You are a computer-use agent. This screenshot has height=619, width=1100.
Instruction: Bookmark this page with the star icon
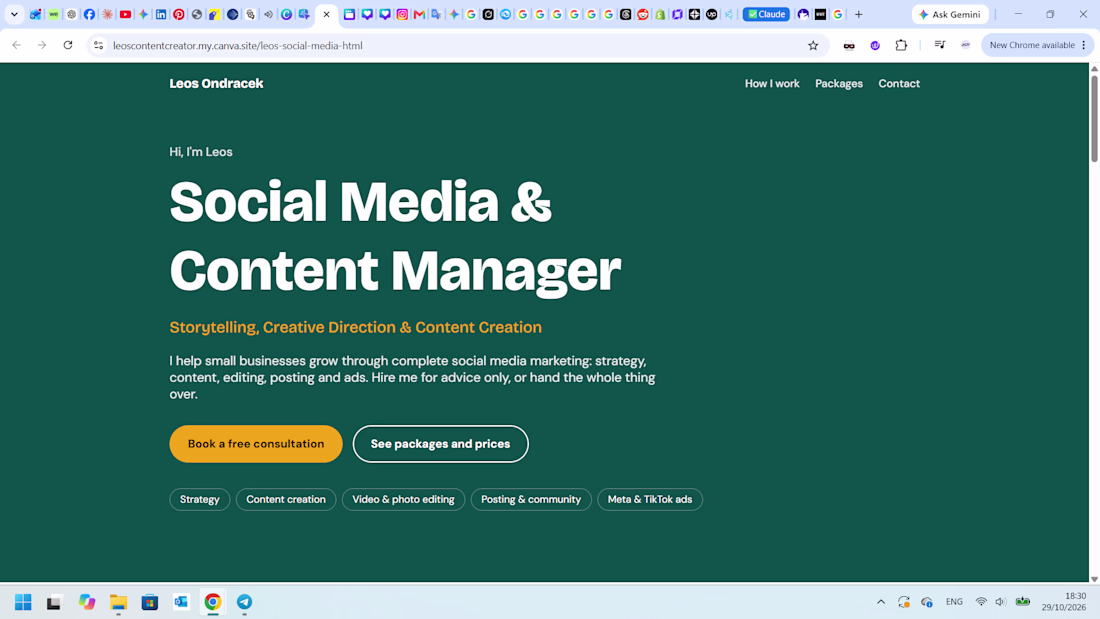click(x=813, y=46)
